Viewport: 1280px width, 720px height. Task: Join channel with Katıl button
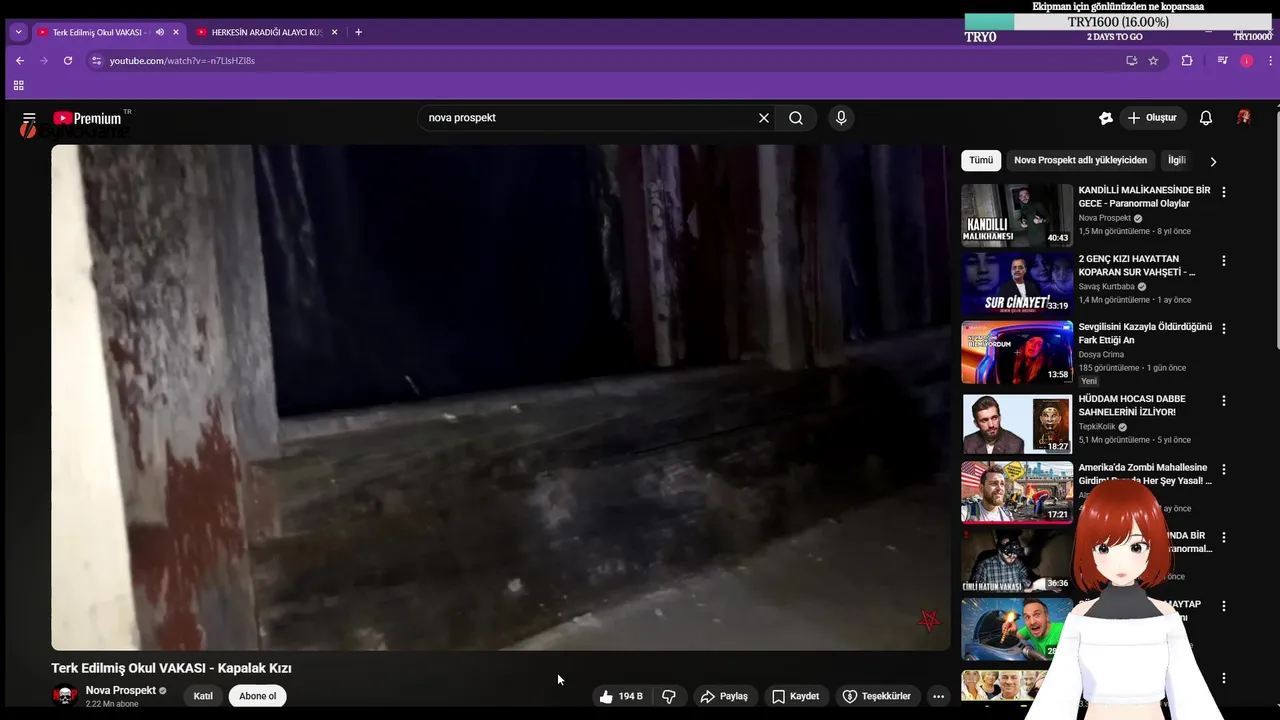203,696
